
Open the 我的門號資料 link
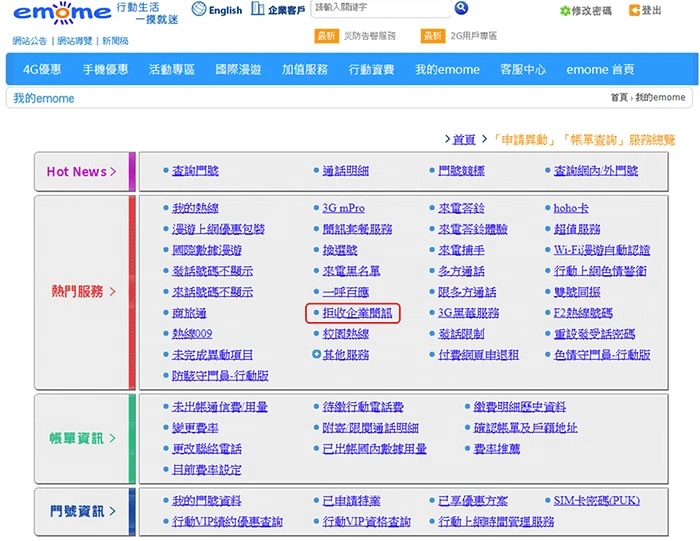207,500
